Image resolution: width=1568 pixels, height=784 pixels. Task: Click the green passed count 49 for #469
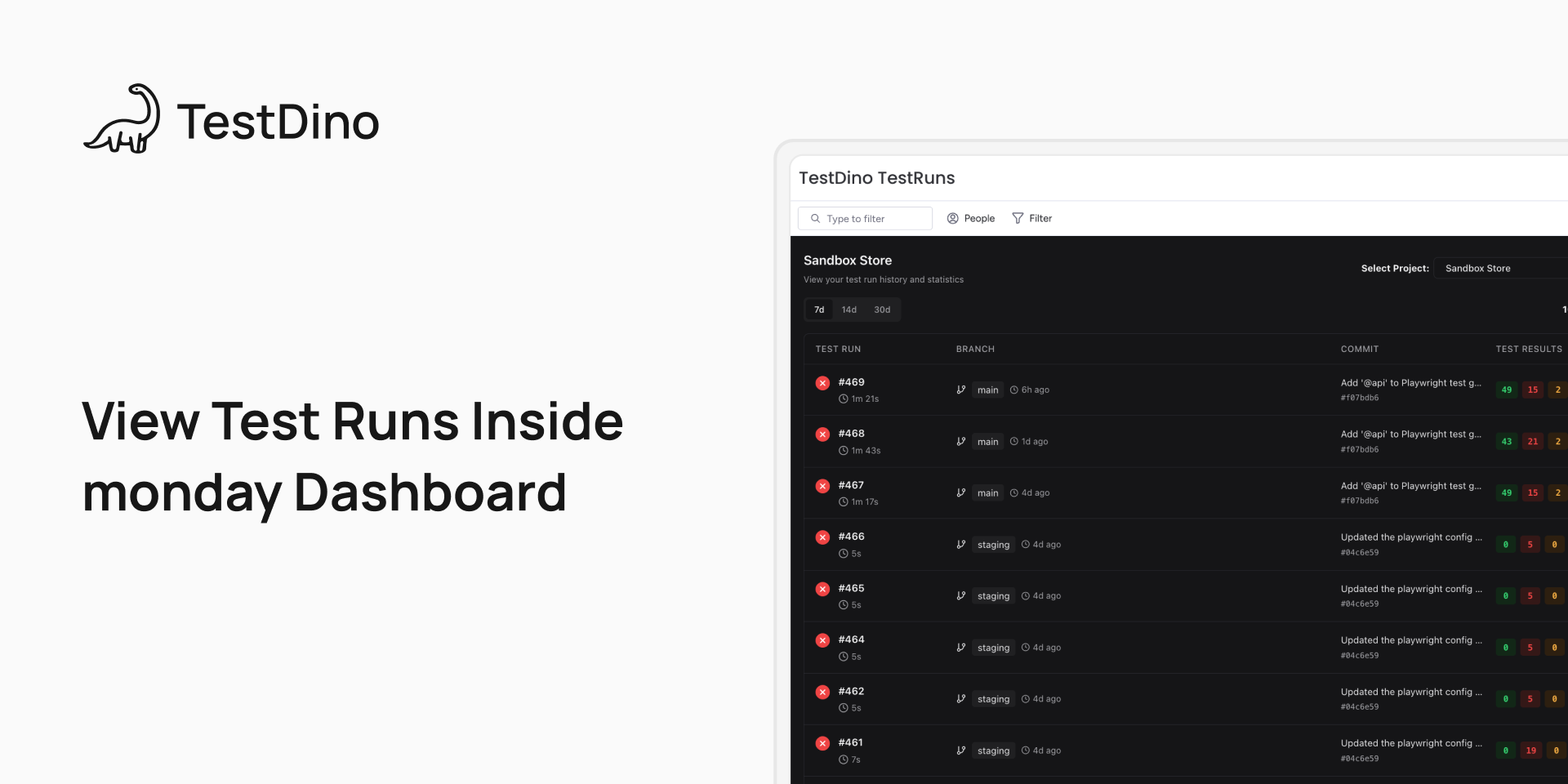(1506, 390)
